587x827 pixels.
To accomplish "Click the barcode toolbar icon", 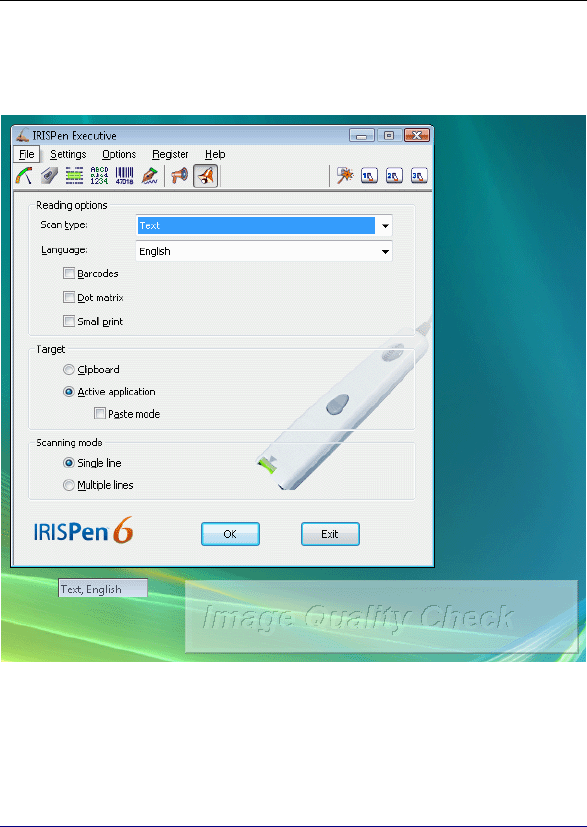I will (x=124, y=176).
